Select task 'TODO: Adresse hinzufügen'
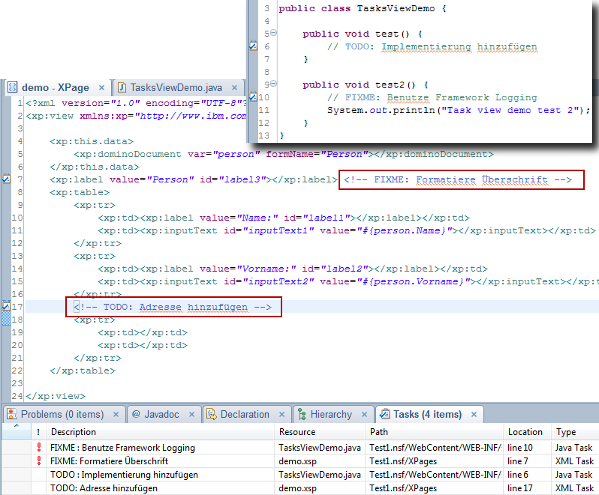This screenshot has width=599, height=495. (x=104, y=488)
